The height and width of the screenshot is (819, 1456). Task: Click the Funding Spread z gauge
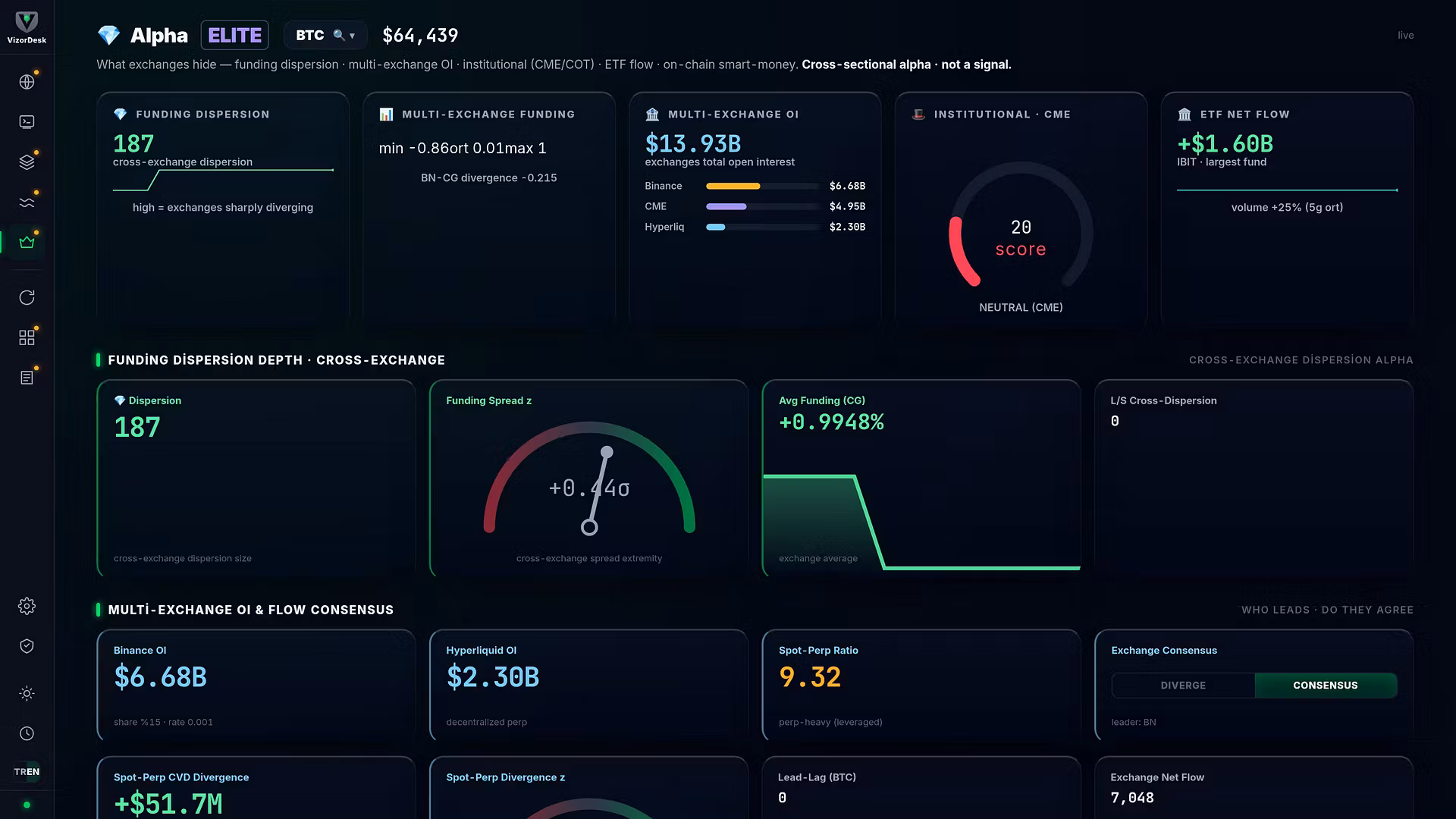pos(589,478)
